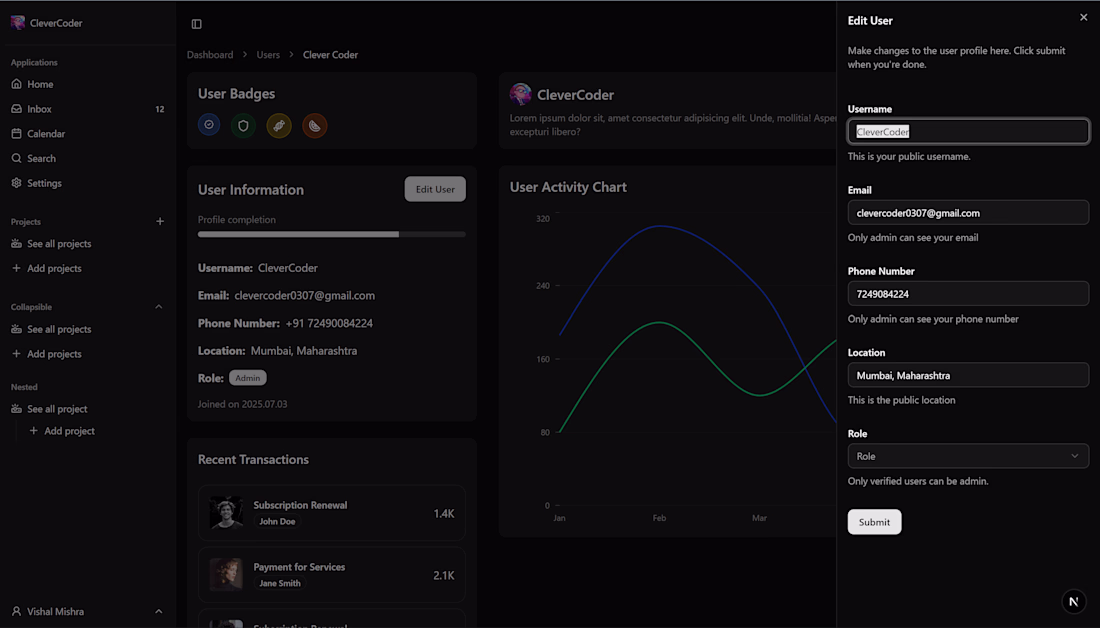
Task: Click the Location input field
Action: (968, 375)
